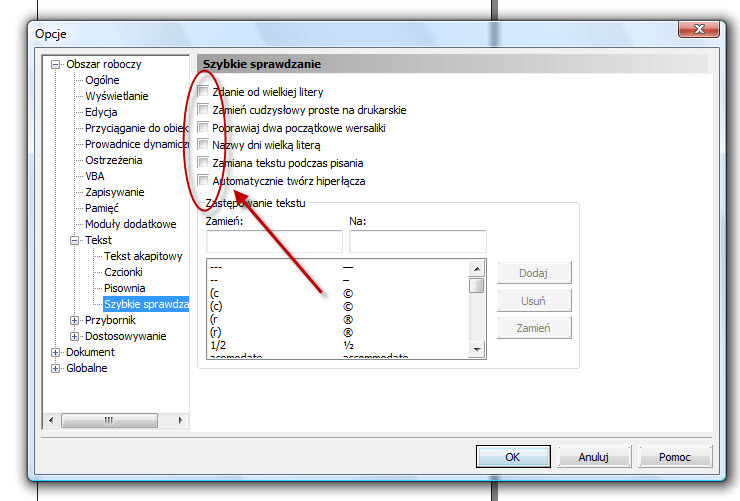This screenshot has height=501, width=740.
Task: Click the replacement list scrollbar down arrow
Action: [x=477, y=350]
